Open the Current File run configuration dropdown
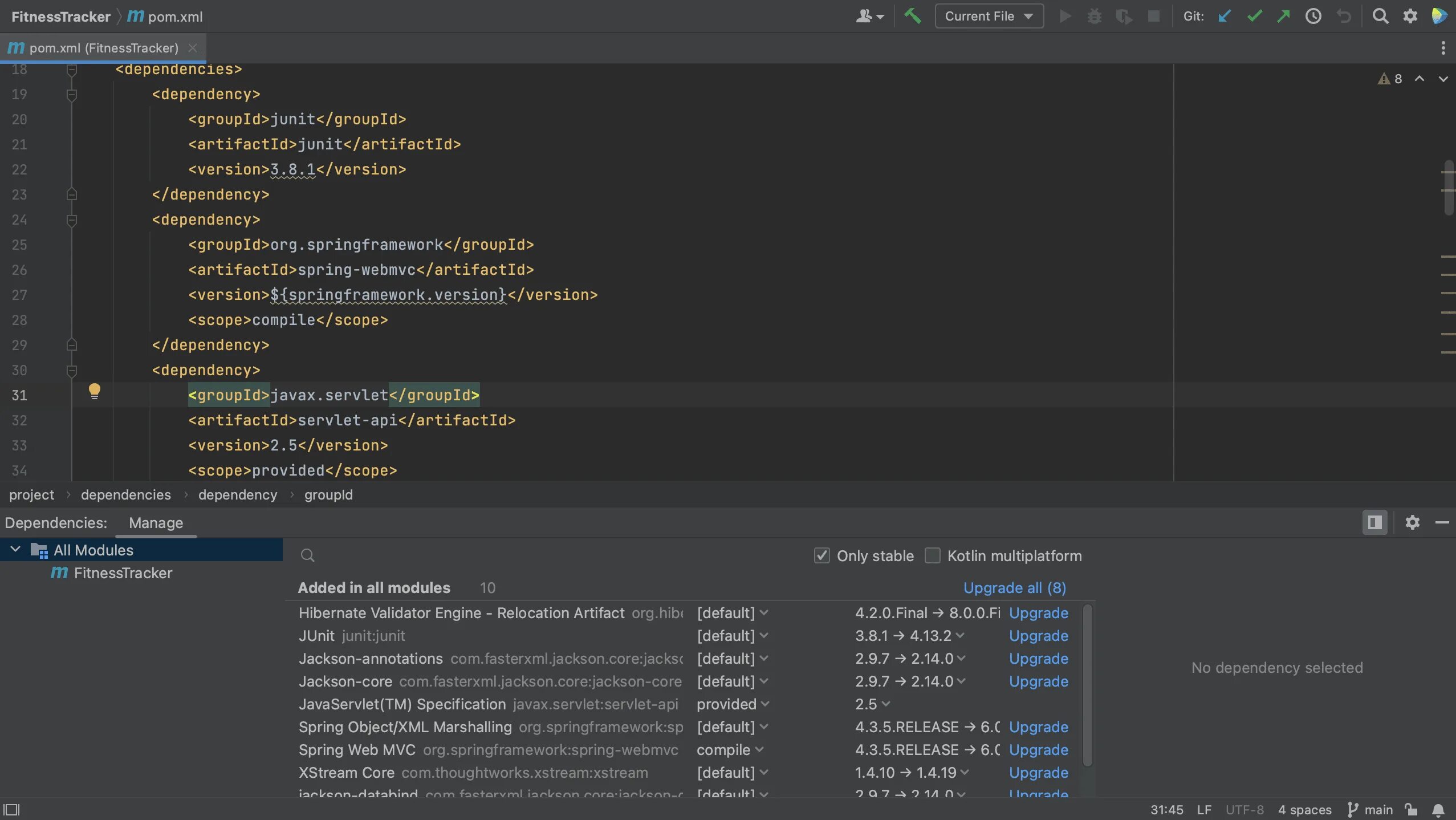Screen dimensions: 1456x820 pos(989,16)
